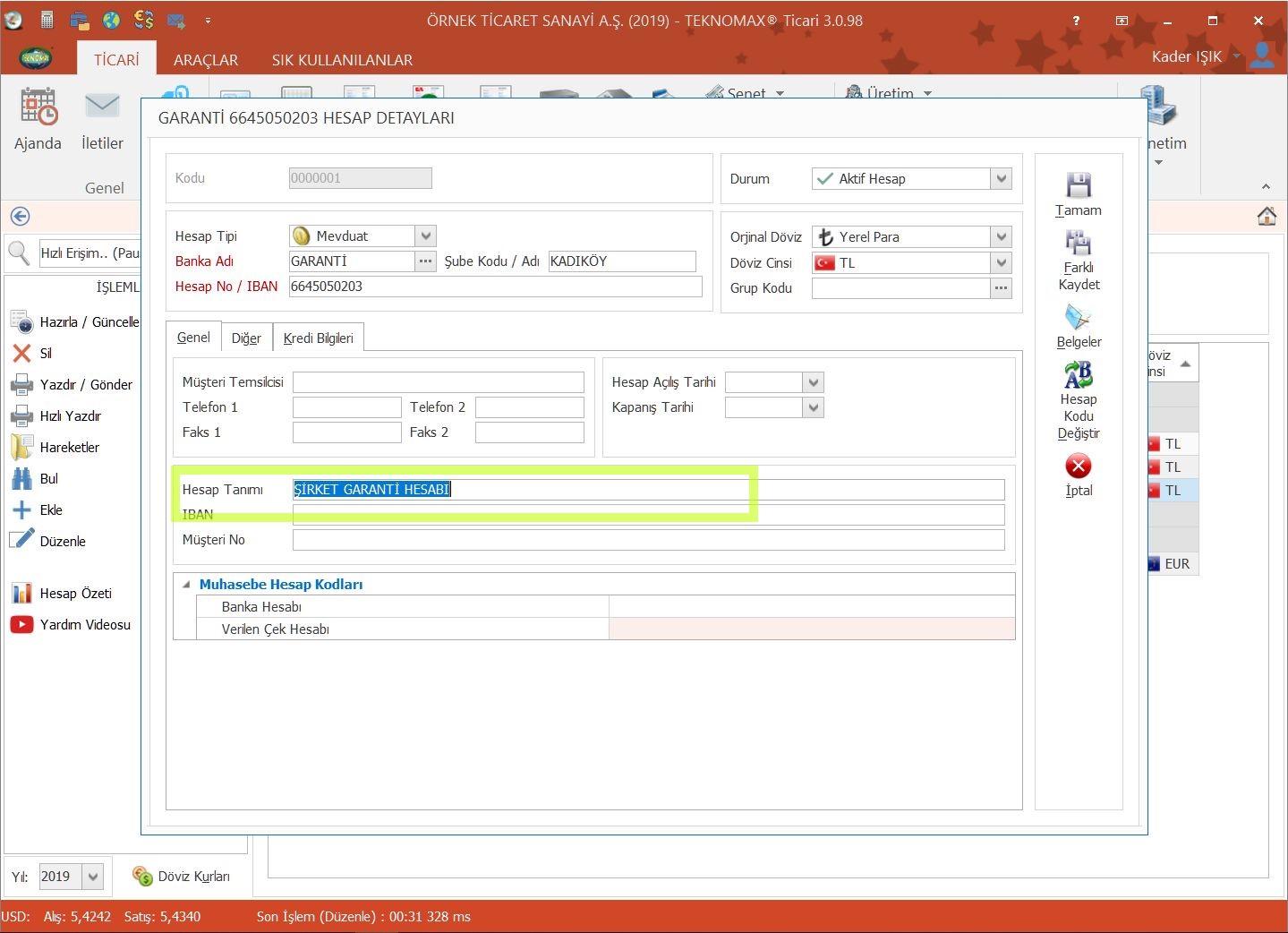
Task: Collapse the ribbon with the chevron
Action: pos(1266,186)
